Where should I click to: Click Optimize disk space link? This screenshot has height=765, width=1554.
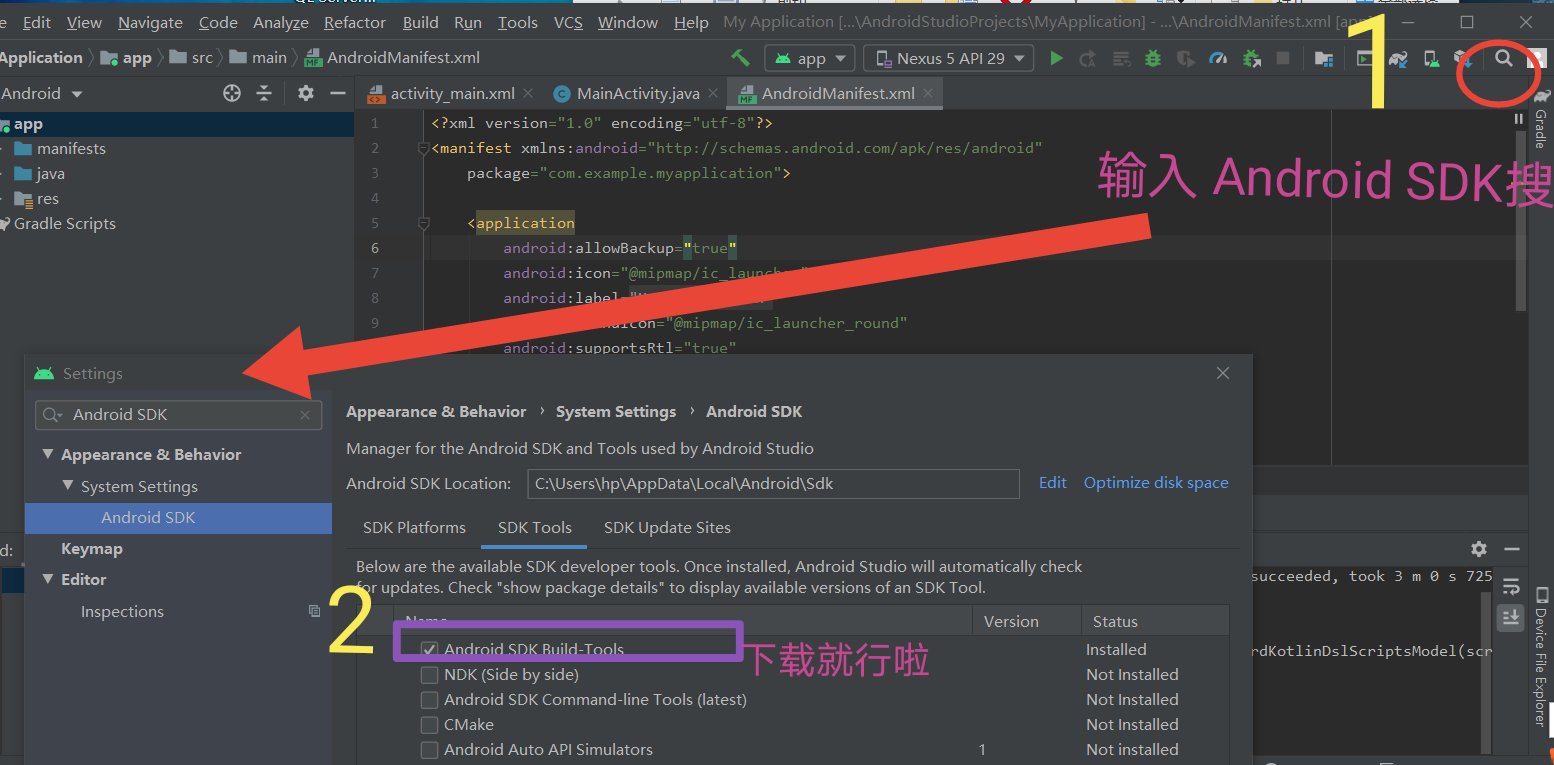(1156, 482)
